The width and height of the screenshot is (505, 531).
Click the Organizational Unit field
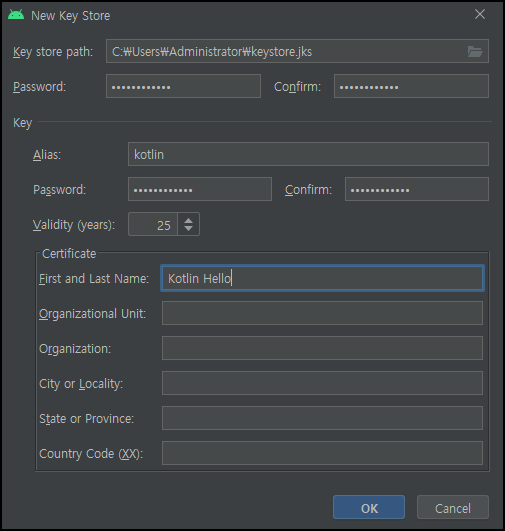322,313
